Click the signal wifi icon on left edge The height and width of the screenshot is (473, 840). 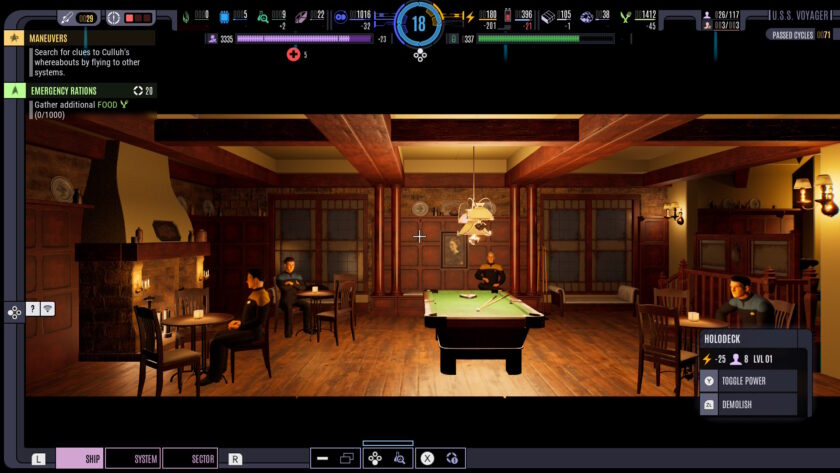(x=48, y=309)
